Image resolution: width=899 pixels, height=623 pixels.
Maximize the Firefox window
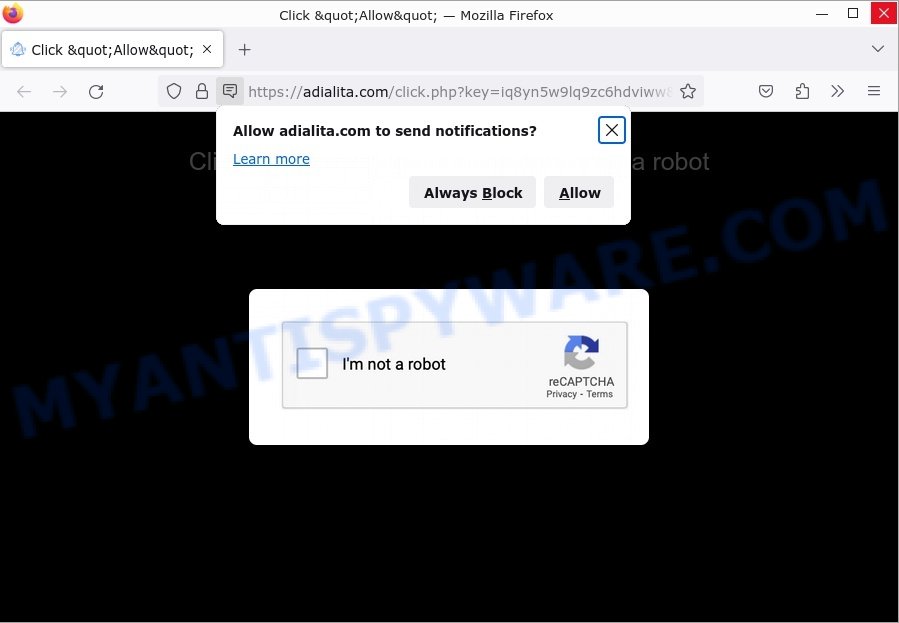tap(853, 14)
